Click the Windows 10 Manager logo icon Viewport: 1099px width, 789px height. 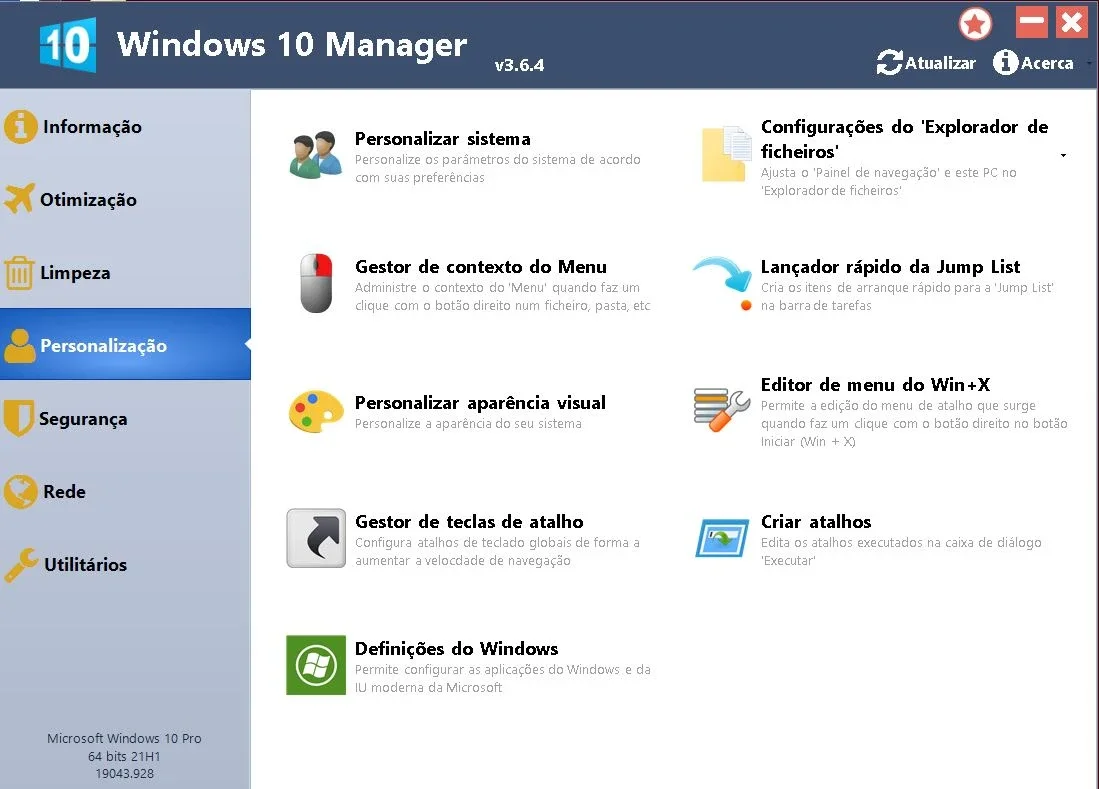pyautogui.click(x=67, y=45)
